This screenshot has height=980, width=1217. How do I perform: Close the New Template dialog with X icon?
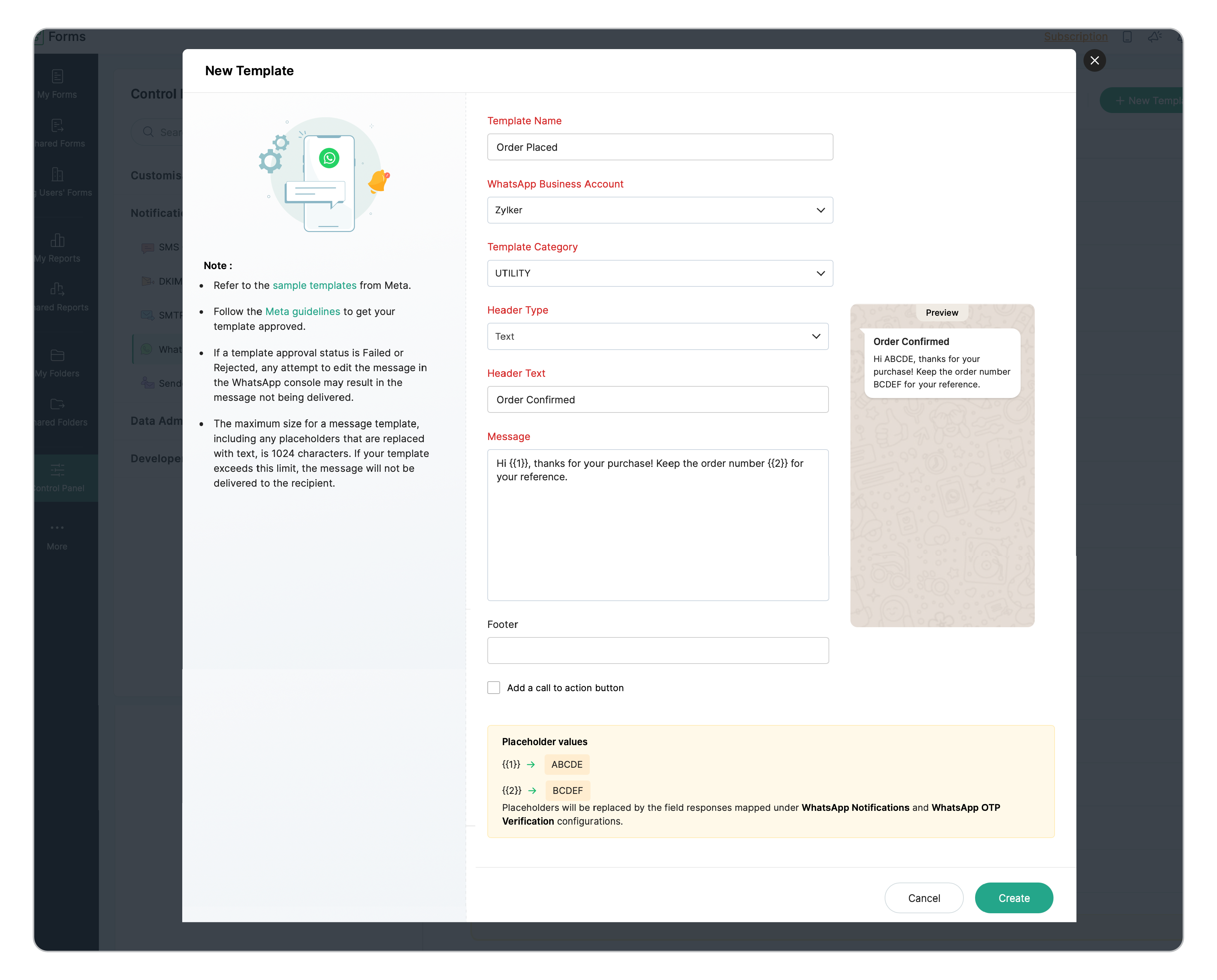[x=1094, y=60]
